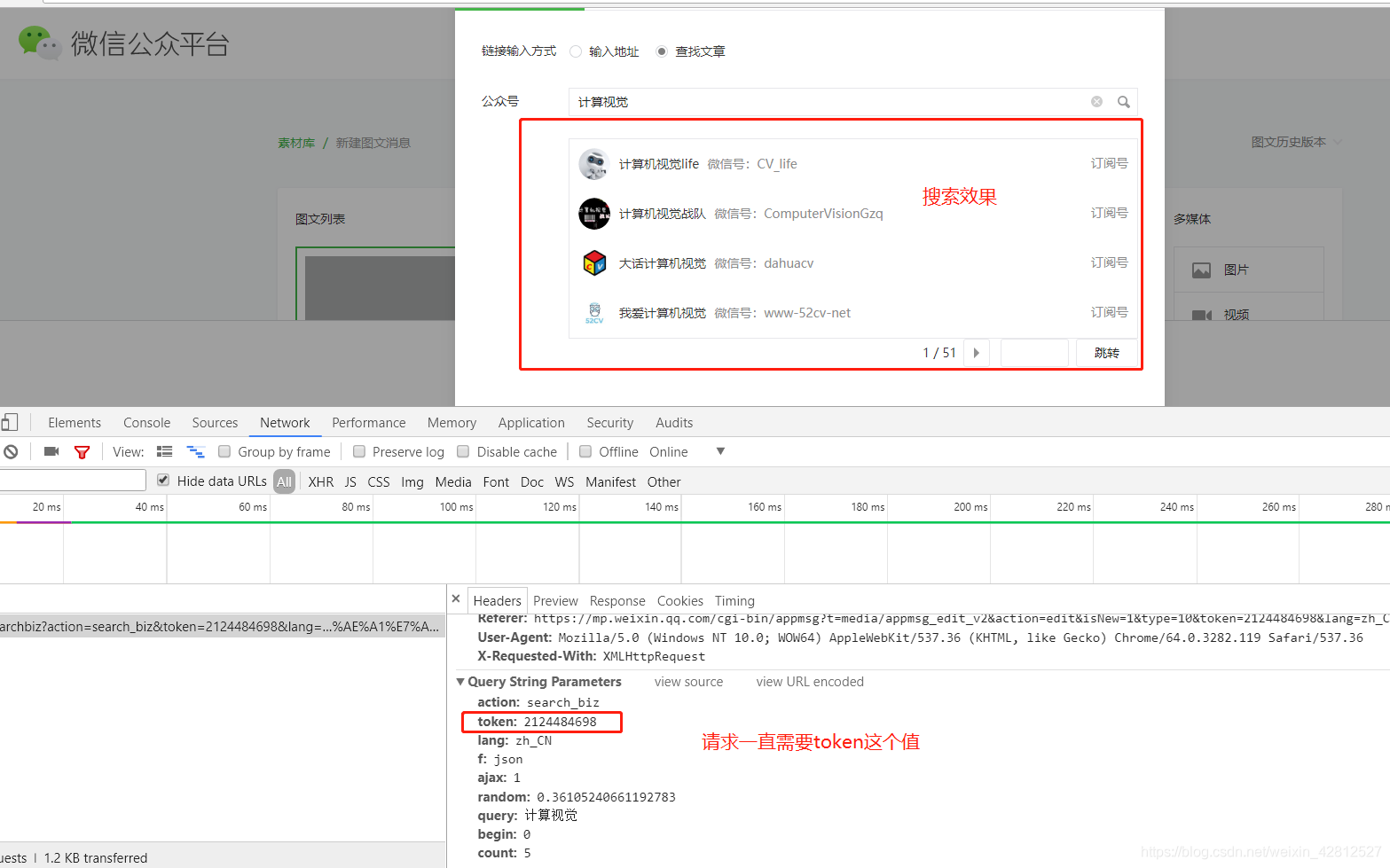Click the 我爱计算机视觉 52CV avatar

click(593, 313)
